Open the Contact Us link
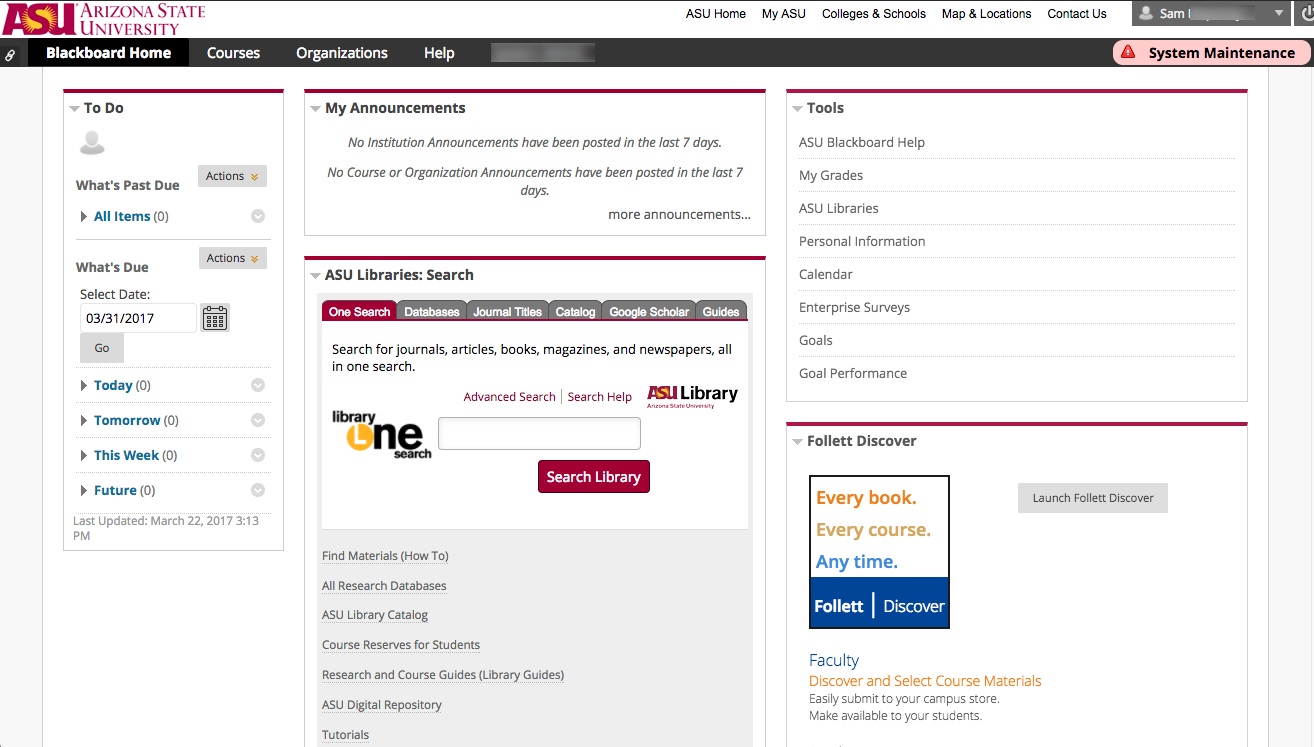The width and height of the screenshot is (1314, 747). tap(1077, 14)
